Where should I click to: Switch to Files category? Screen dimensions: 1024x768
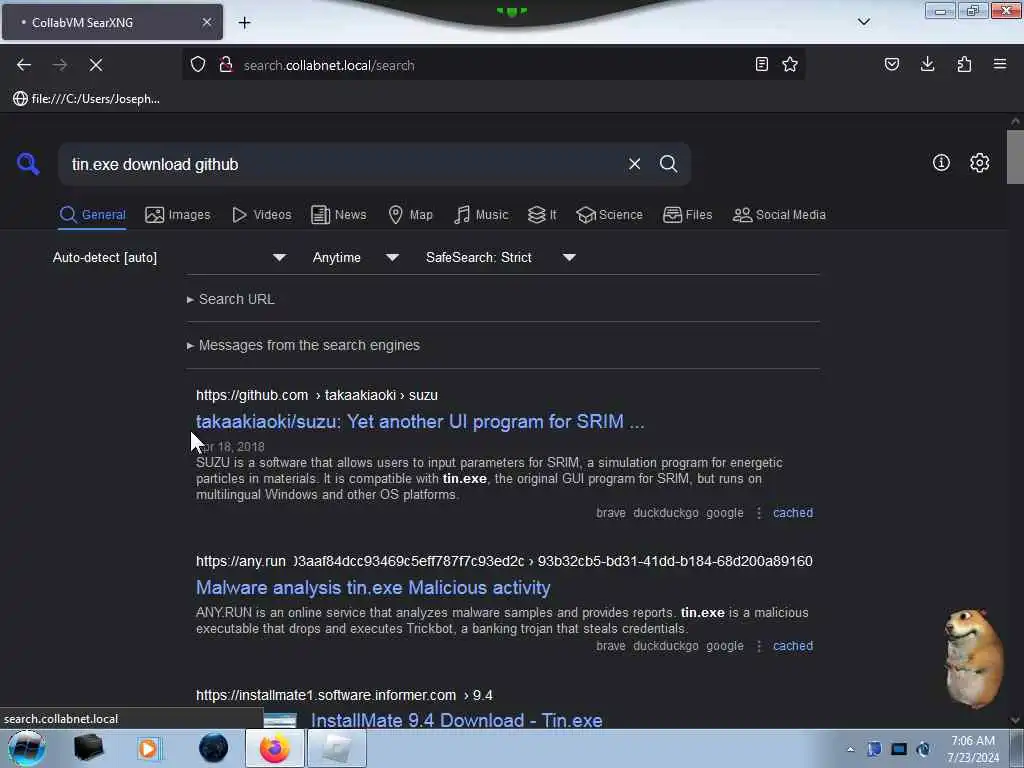[688, 215]
